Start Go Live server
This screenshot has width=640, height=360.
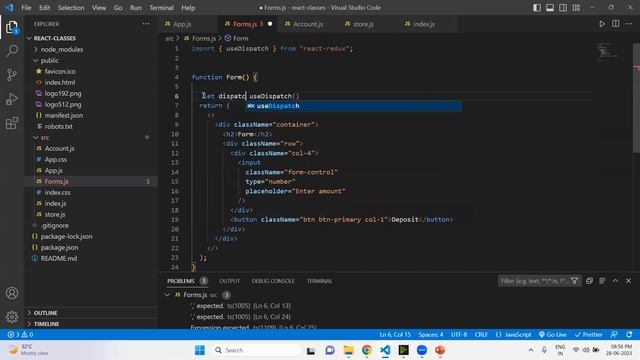pyautogui.click(x=553, y=334)
